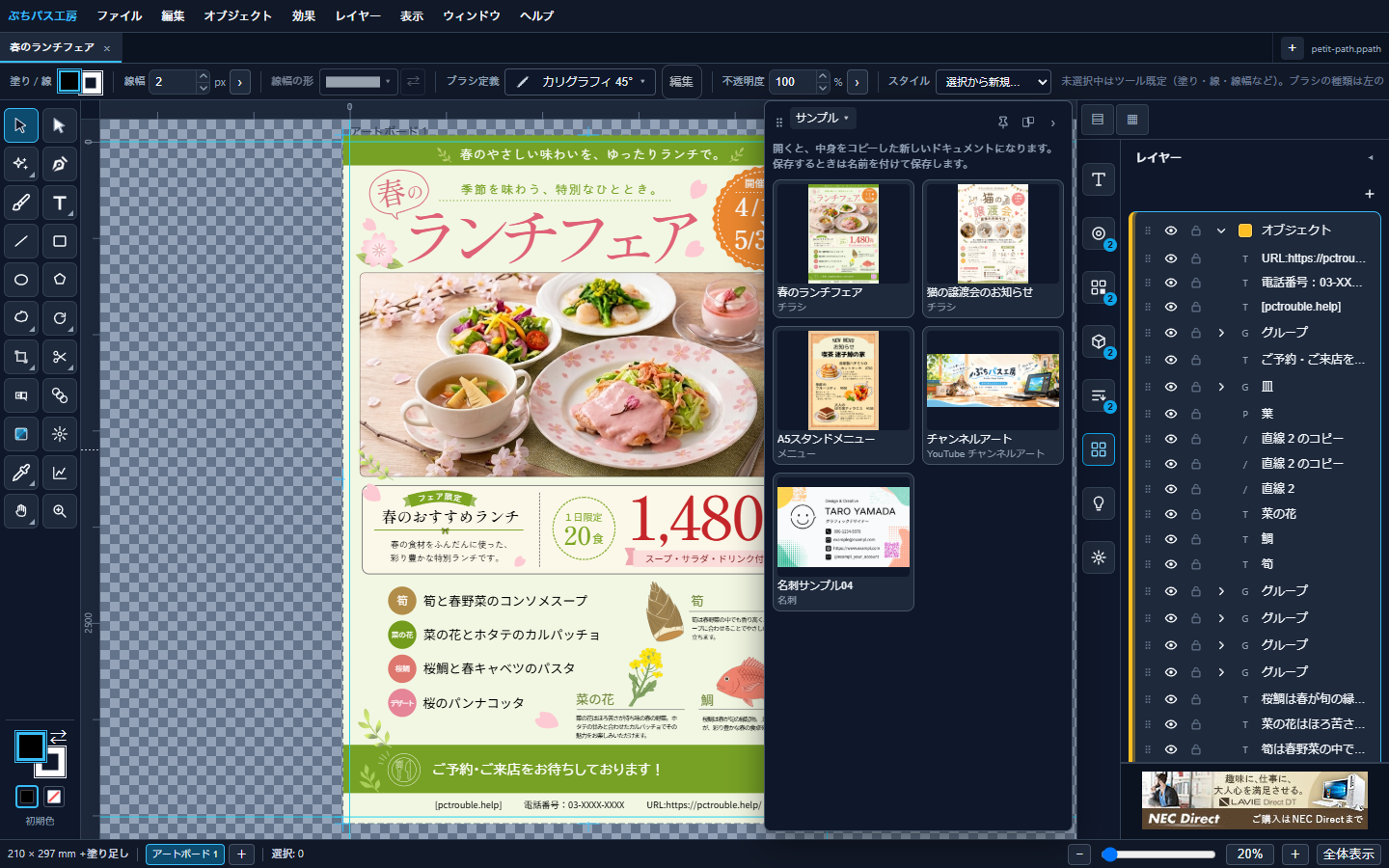Switch to the 春のランチフェア document tab

52,47
